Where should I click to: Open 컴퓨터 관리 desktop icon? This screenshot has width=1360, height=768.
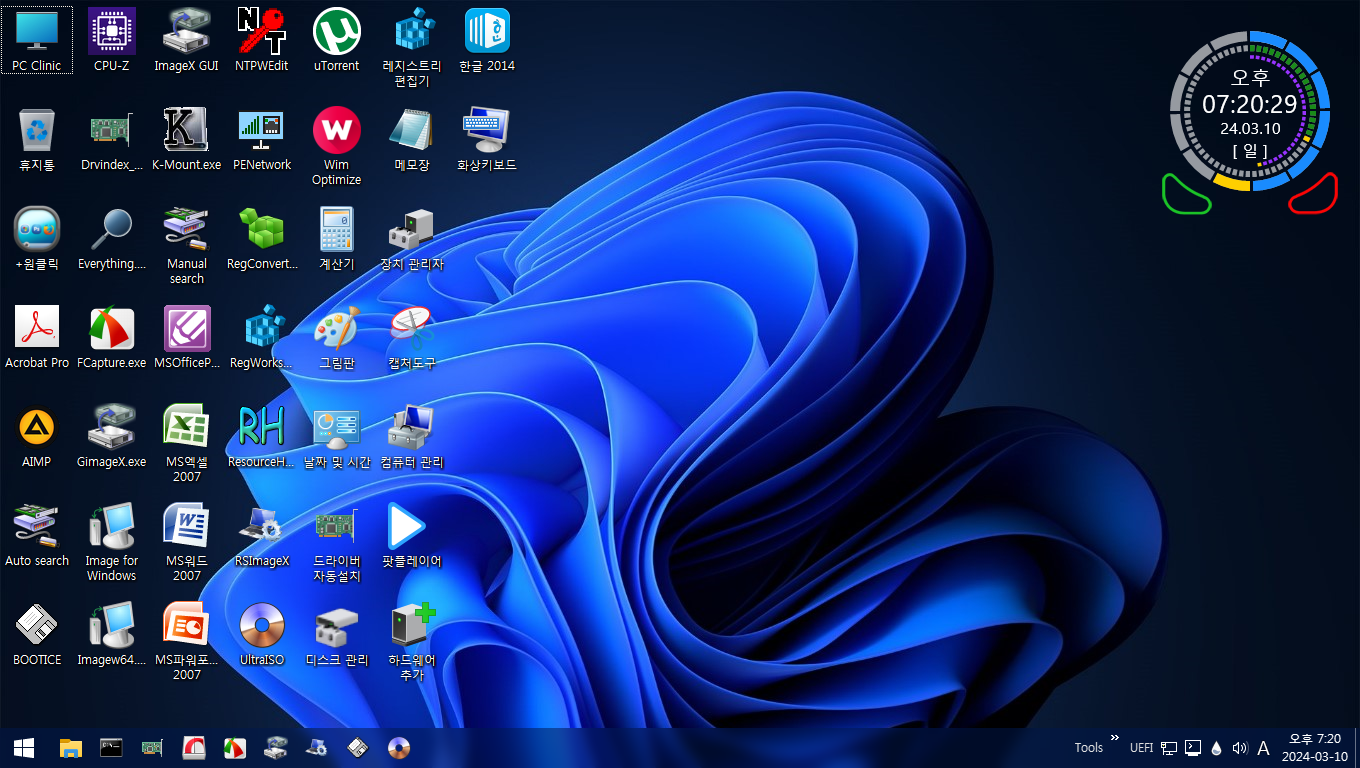click(412, 437)
